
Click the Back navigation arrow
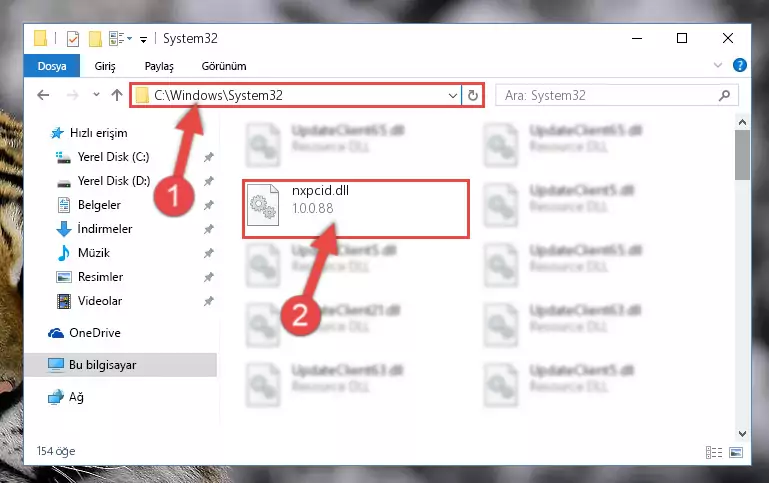click(43, 95)
